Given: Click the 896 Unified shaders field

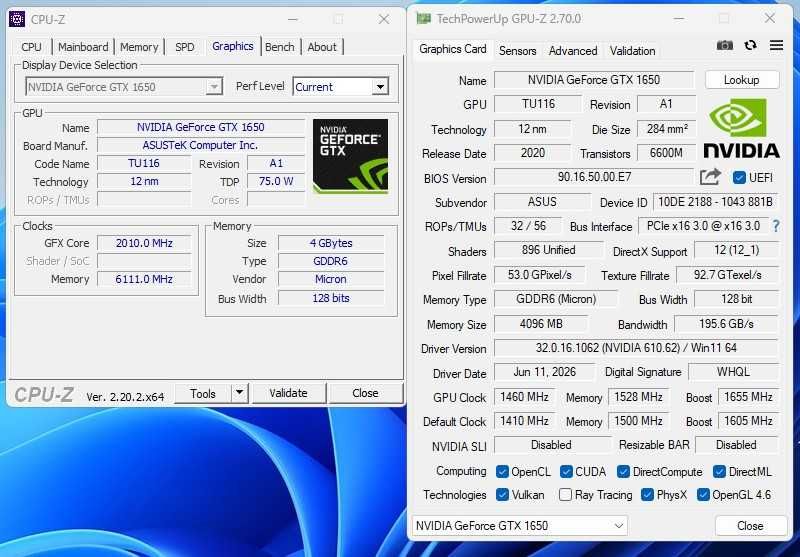Looking at the screenshot, I should [548, 250].
